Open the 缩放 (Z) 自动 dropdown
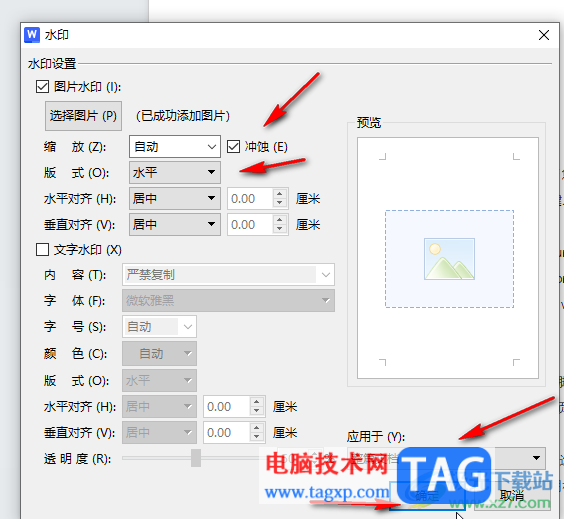564x519 pixels. point(175,147)
